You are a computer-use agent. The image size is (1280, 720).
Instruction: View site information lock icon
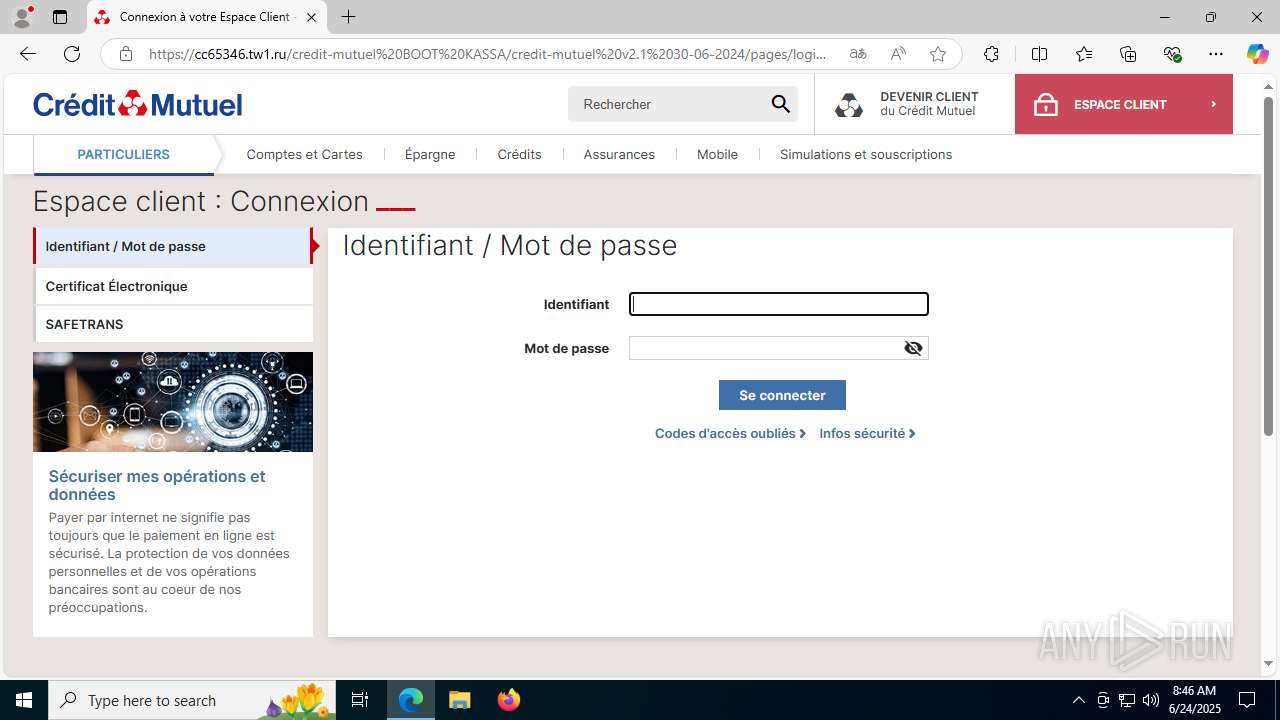tap(125, 54)
